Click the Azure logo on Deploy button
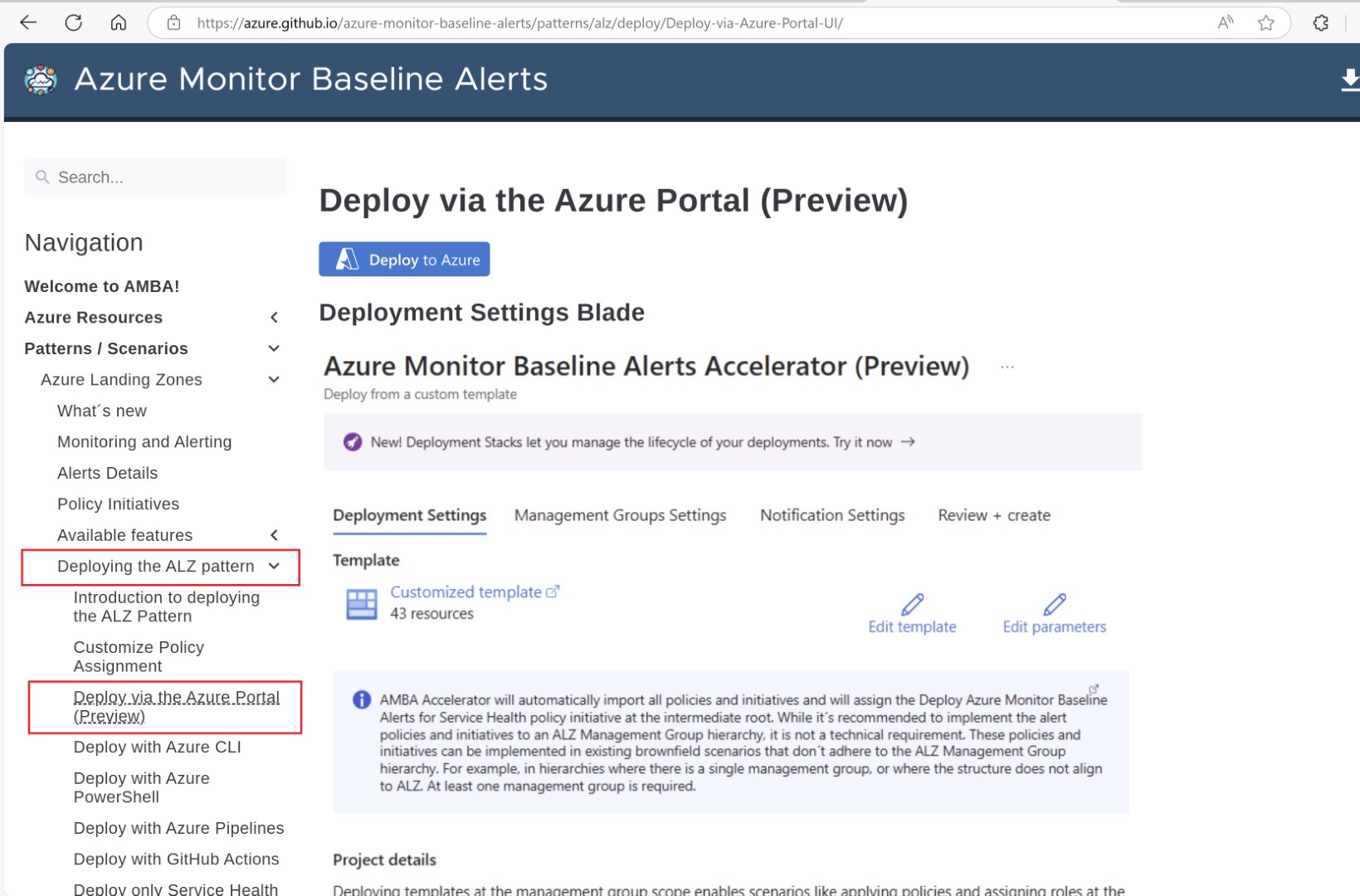This screenshot has width=1360, height=896. (x=347, y=260)
